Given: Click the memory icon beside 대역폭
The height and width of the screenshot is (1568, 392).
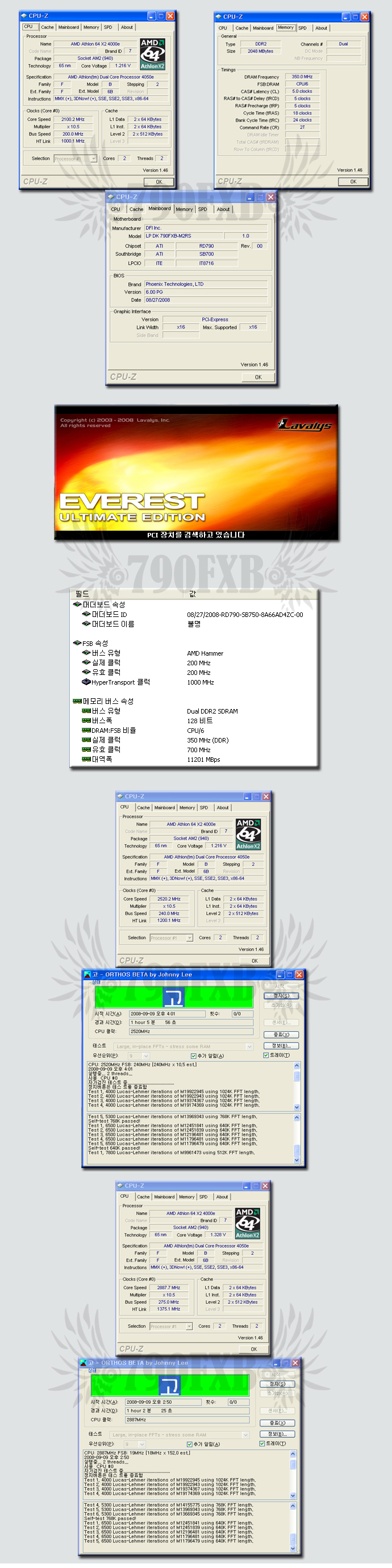Looking at the screenshot, I should [x=86, y=759].
